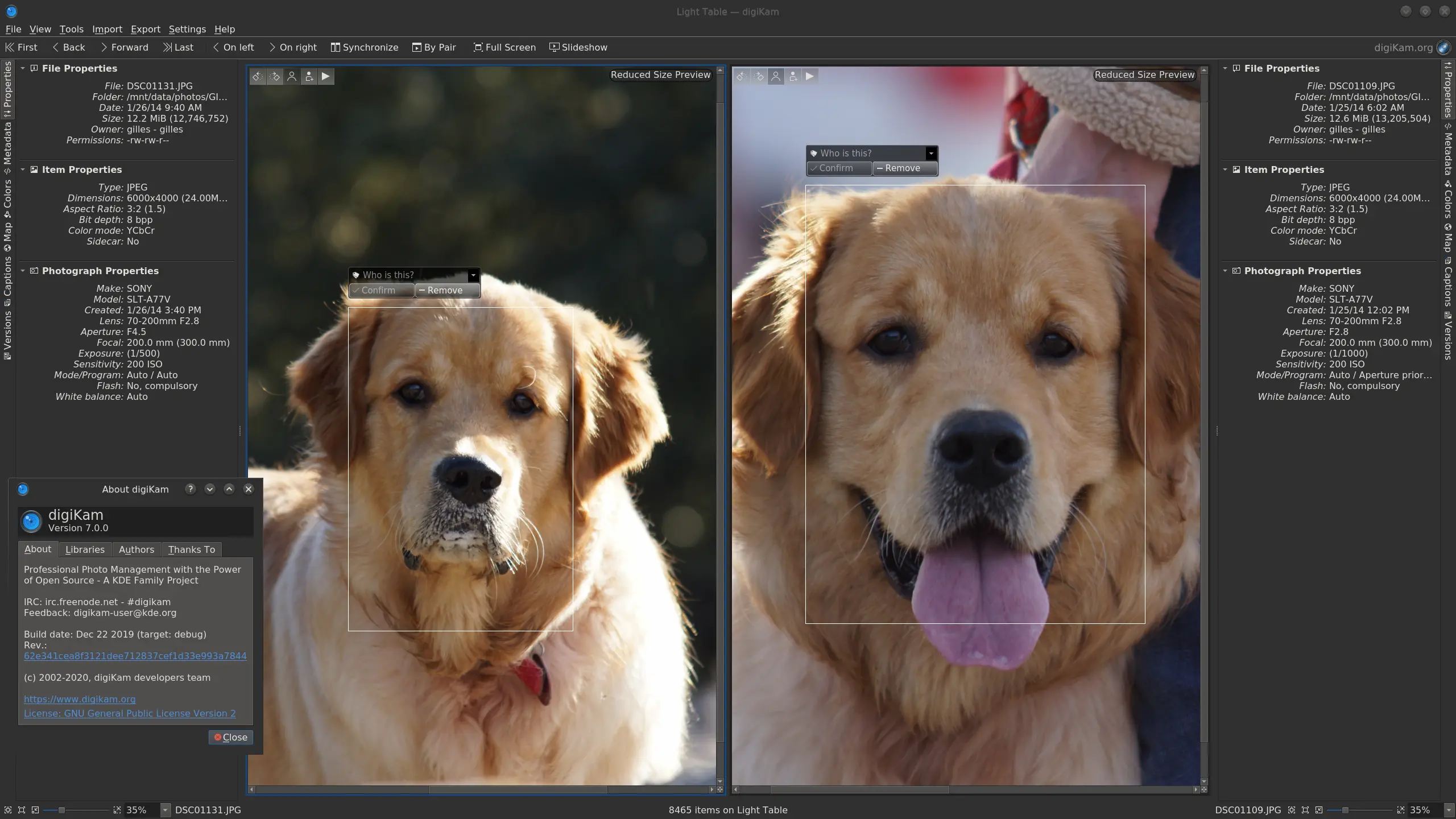The height and width of the screenshot is (819, 1456).
Task: Switch to the Authors tab in About digiKam
Action: [136, 549]
